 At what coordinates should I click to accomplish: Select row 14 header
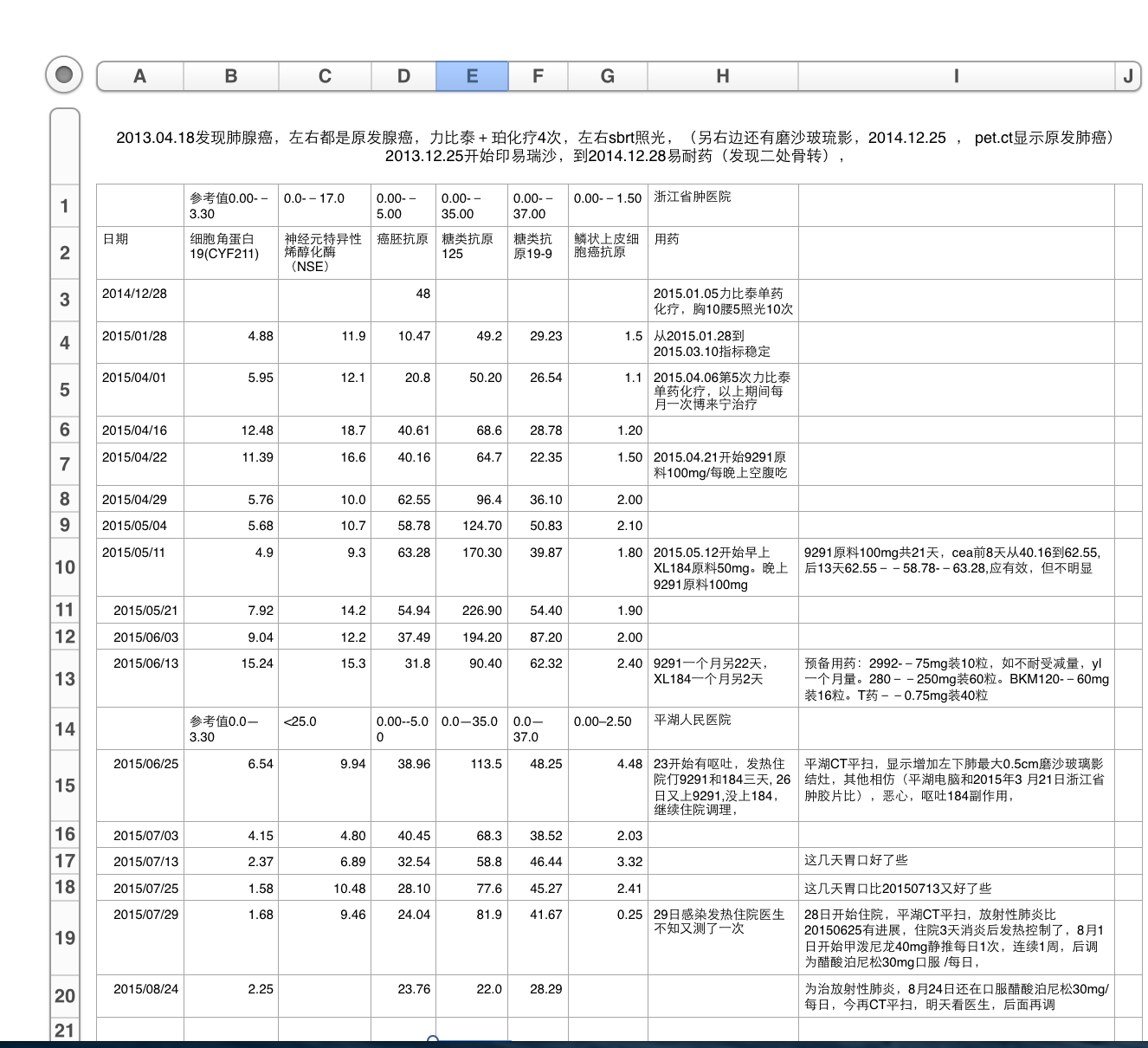click(65, 729)
